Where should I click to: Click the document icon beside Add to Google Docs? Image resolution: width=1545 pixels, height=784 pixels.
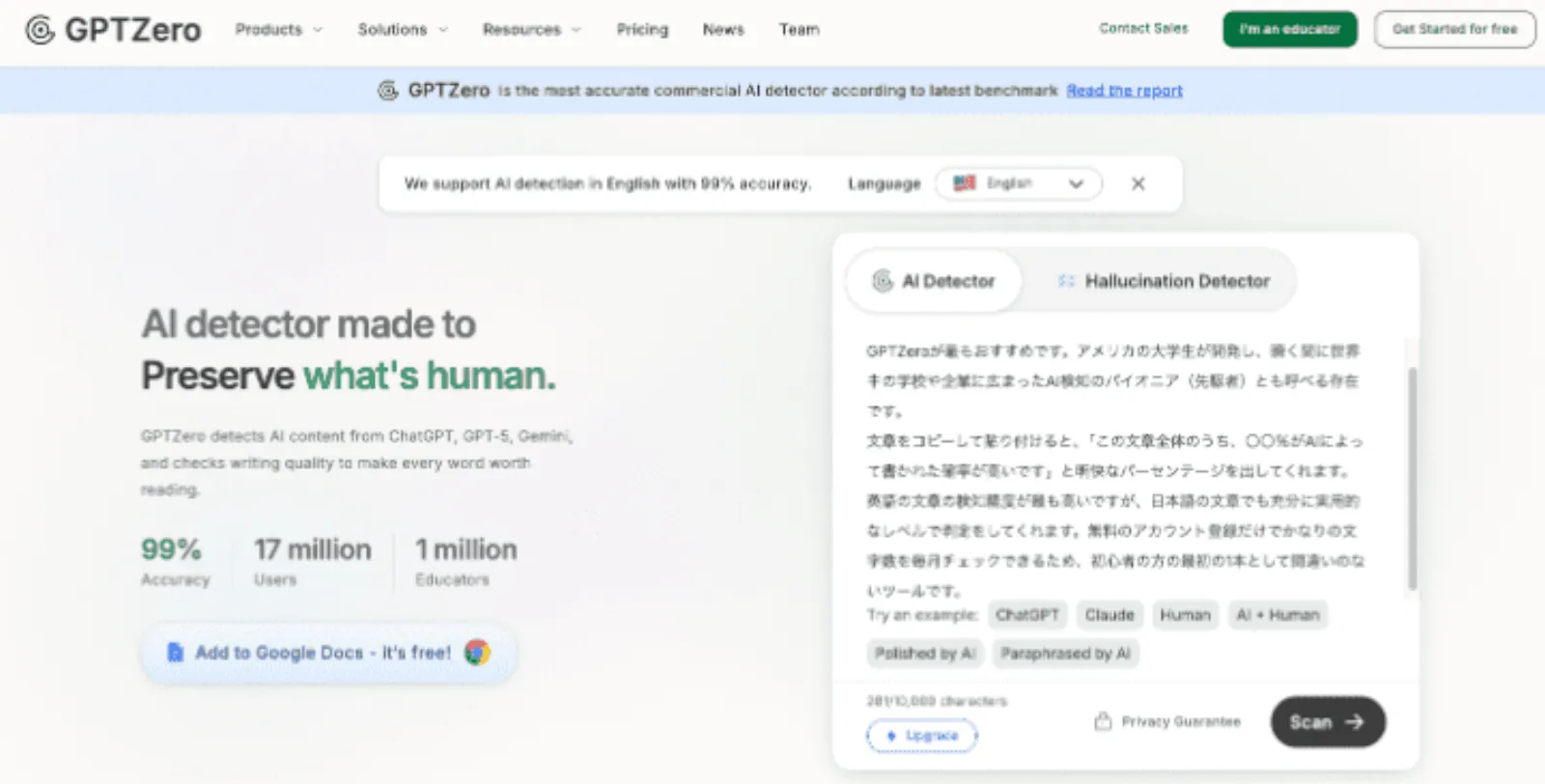click(x=175, y=653)
